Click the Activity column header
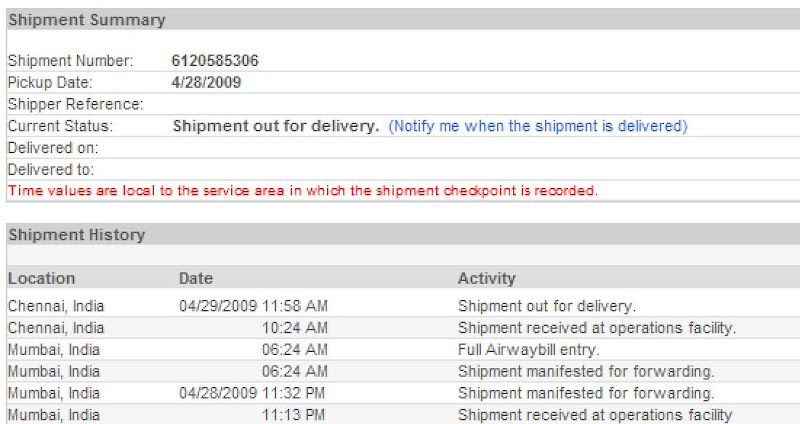The image size is (800, 424). pyautogui.click(x=486, y=279)
